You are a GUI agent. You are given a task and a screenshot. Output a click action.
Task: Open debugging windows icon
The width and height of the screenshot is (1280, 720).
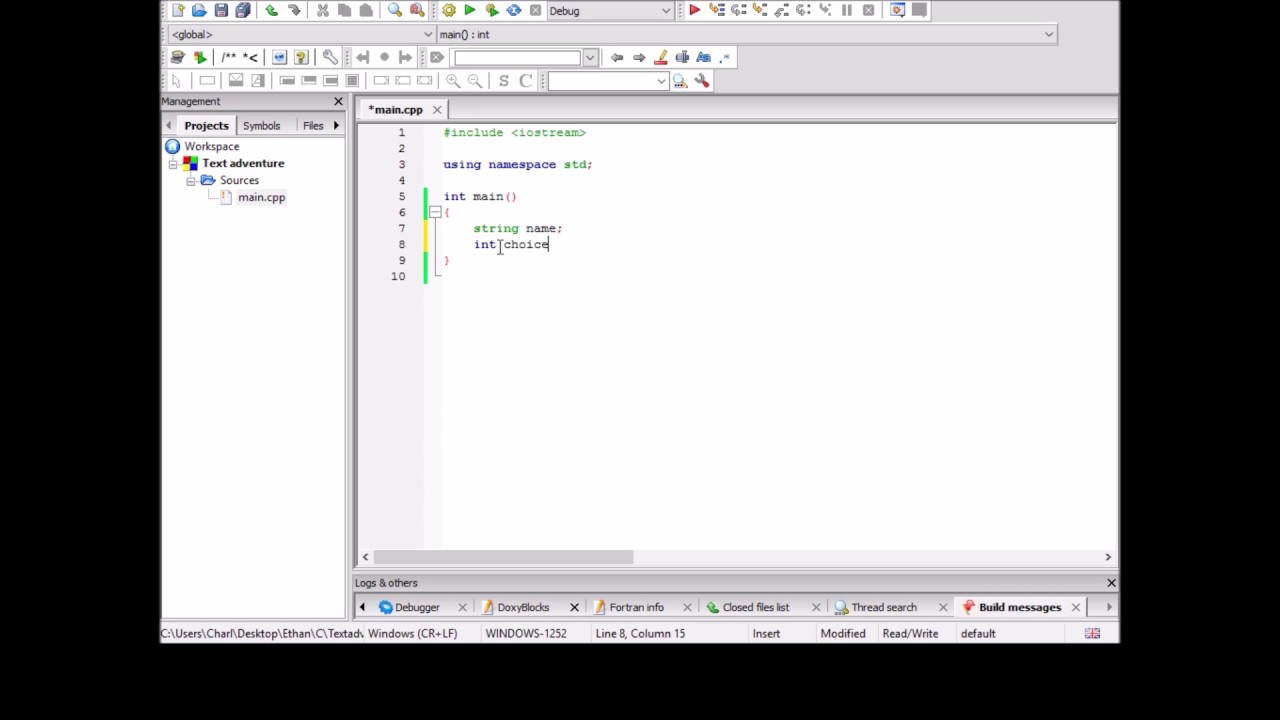[897, 10]
